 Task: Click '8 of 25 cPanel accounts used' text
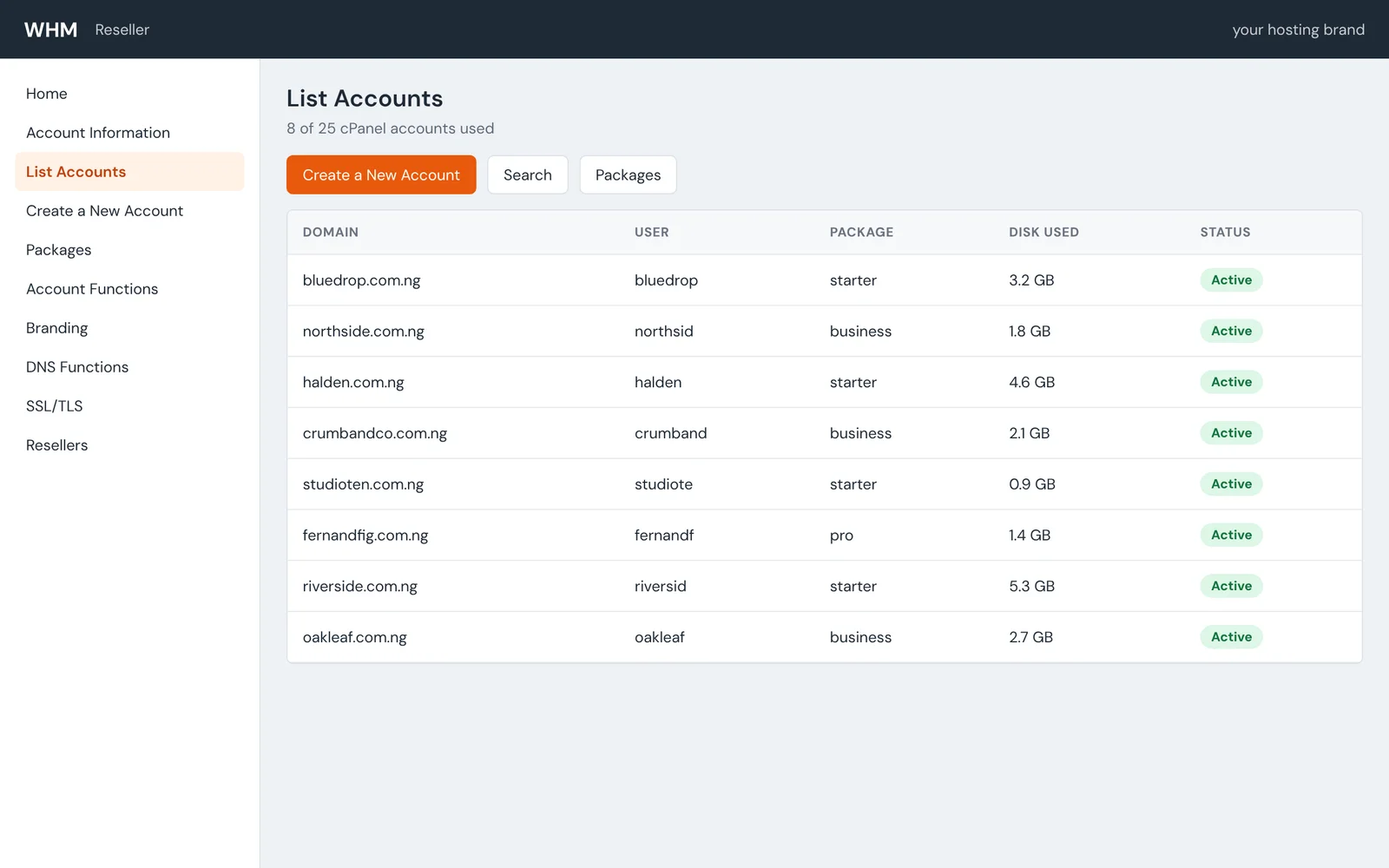391,128
